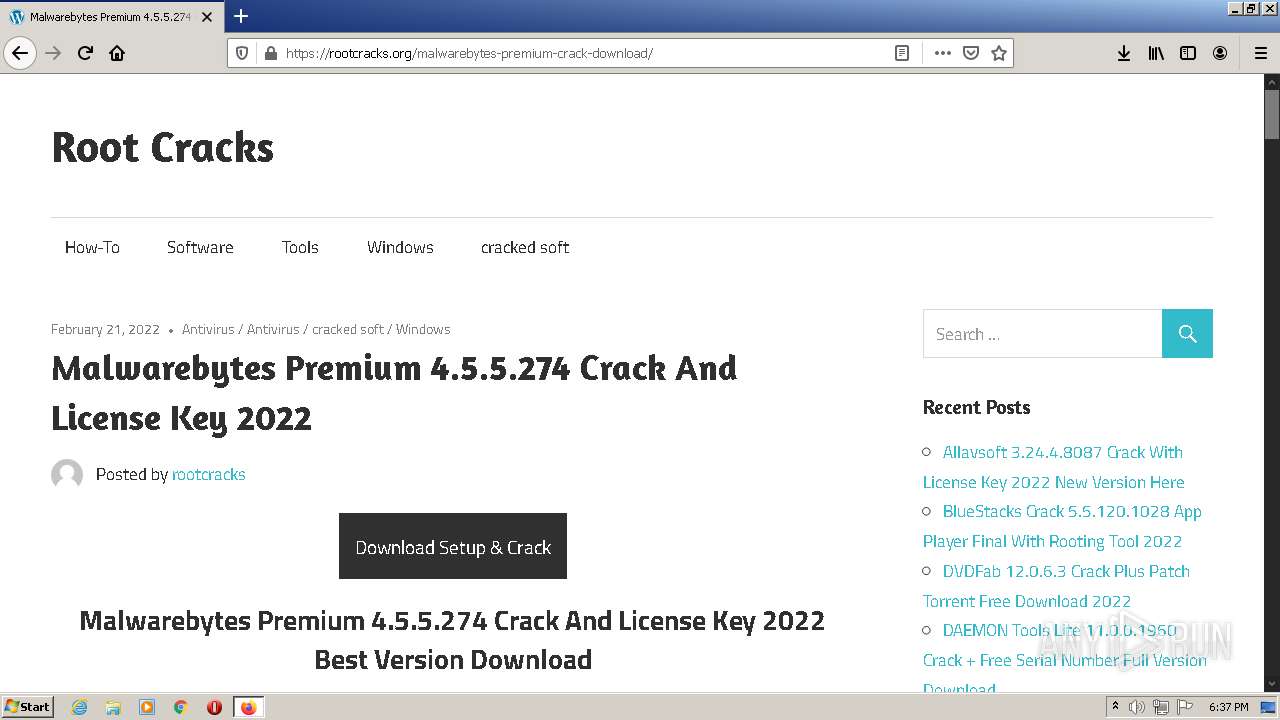
Task: View site security padlock info
Action: coord(269,53)
